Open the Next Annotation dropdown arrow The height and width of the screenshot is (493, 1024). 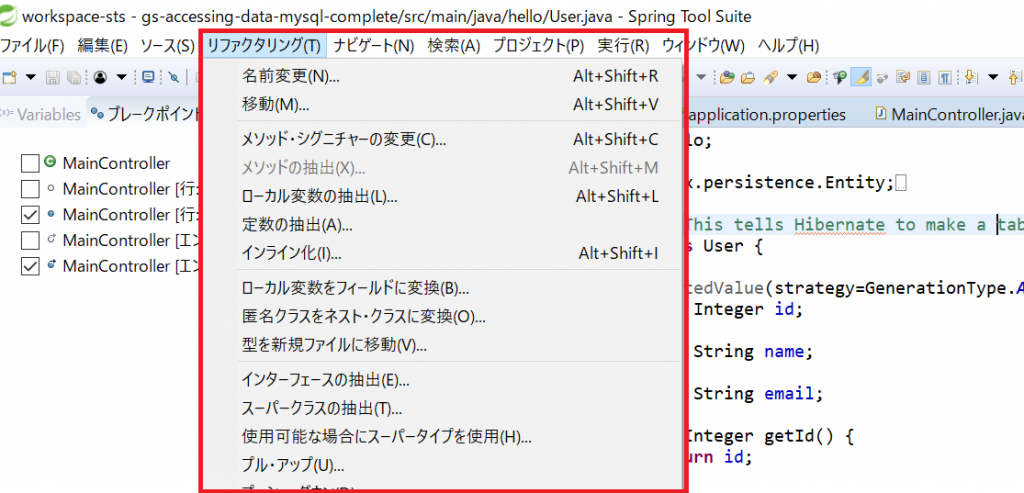click(992, 77)
